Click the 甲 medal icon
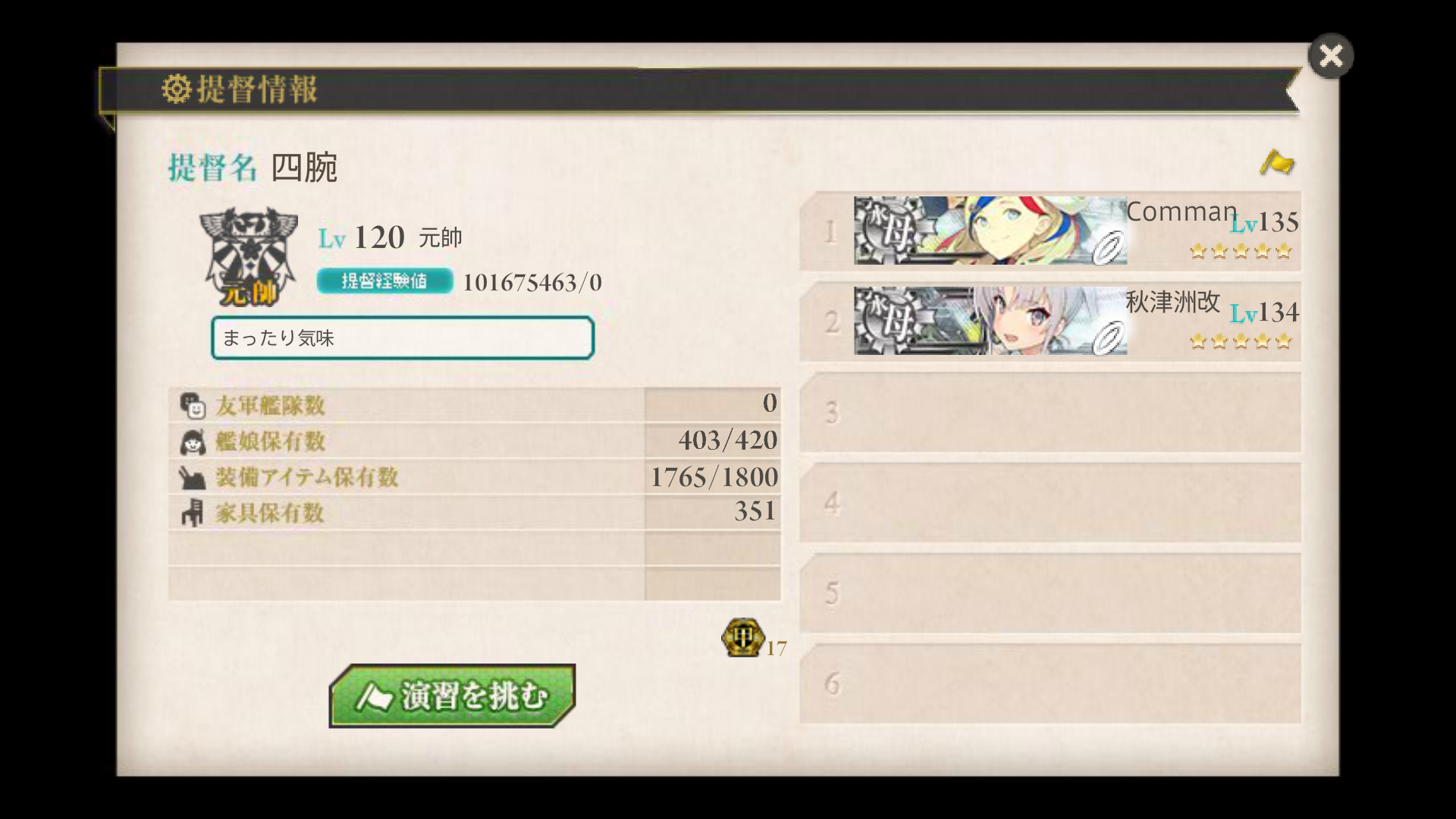Image resolution: width=1456 pixels, height=819 pixels. pyautogui.click(x=742, y=638)
